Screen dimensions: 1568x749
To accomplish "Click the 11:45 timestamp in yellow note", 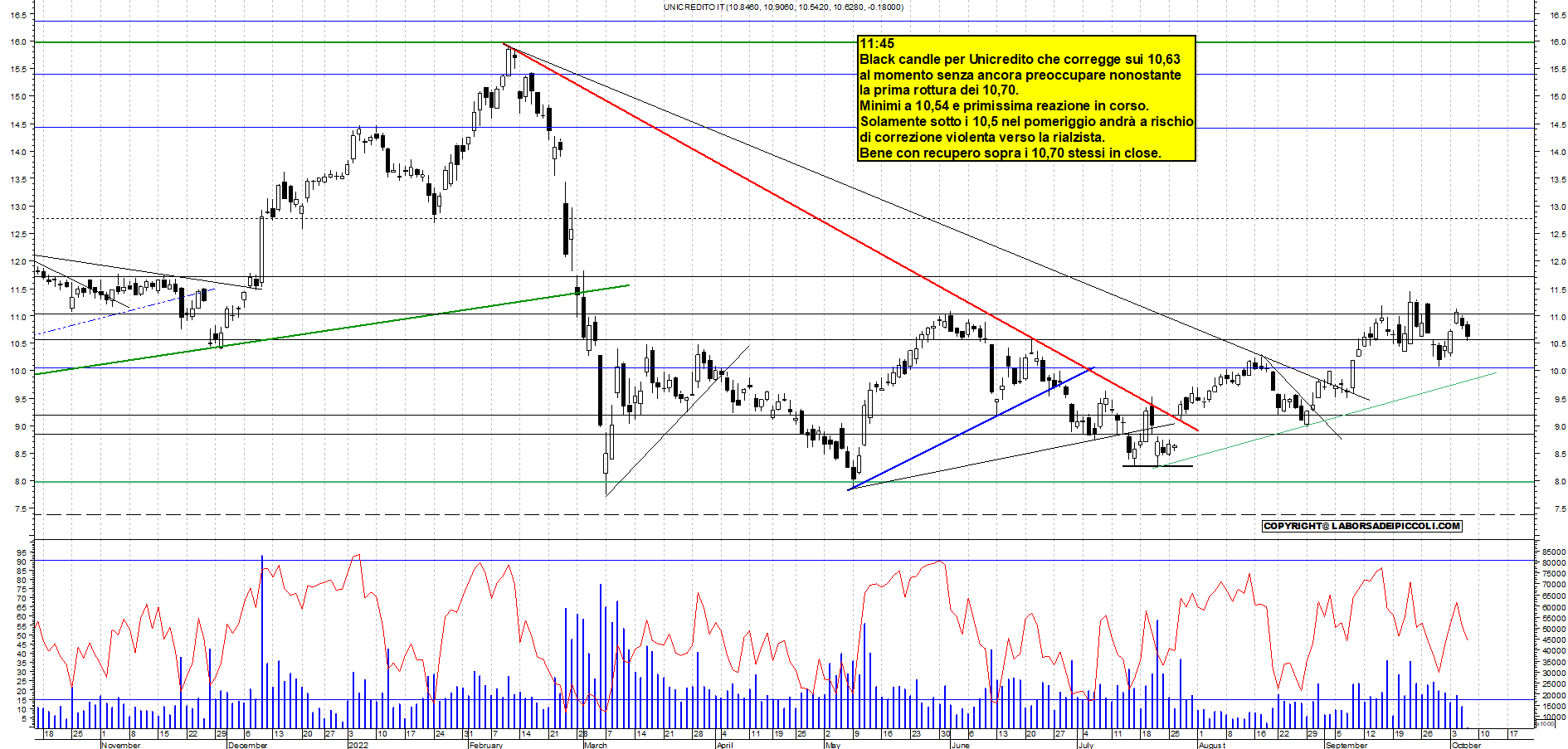I will coord(877,43).
